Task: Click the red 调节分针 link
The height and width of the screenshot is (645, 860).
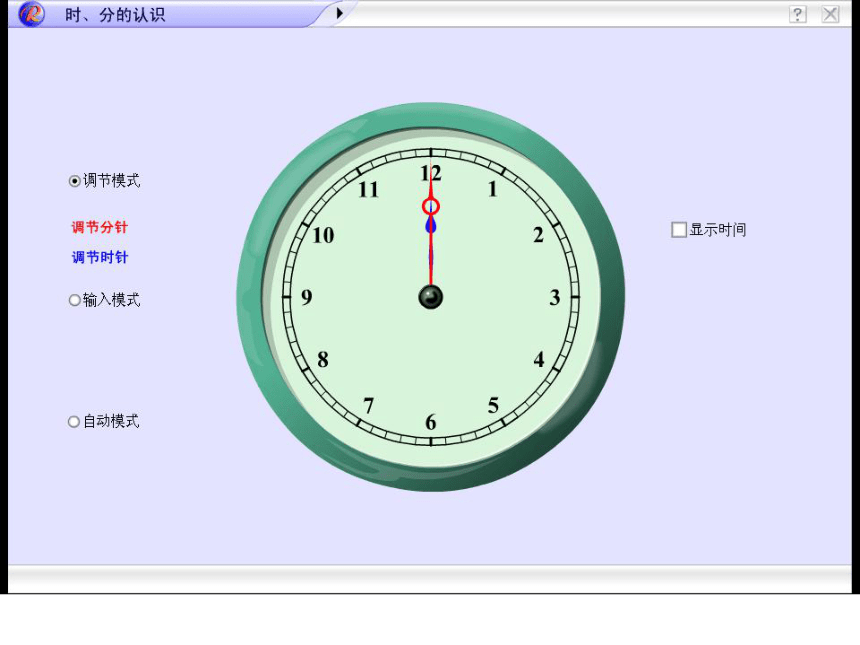Action: coord(100,227)
